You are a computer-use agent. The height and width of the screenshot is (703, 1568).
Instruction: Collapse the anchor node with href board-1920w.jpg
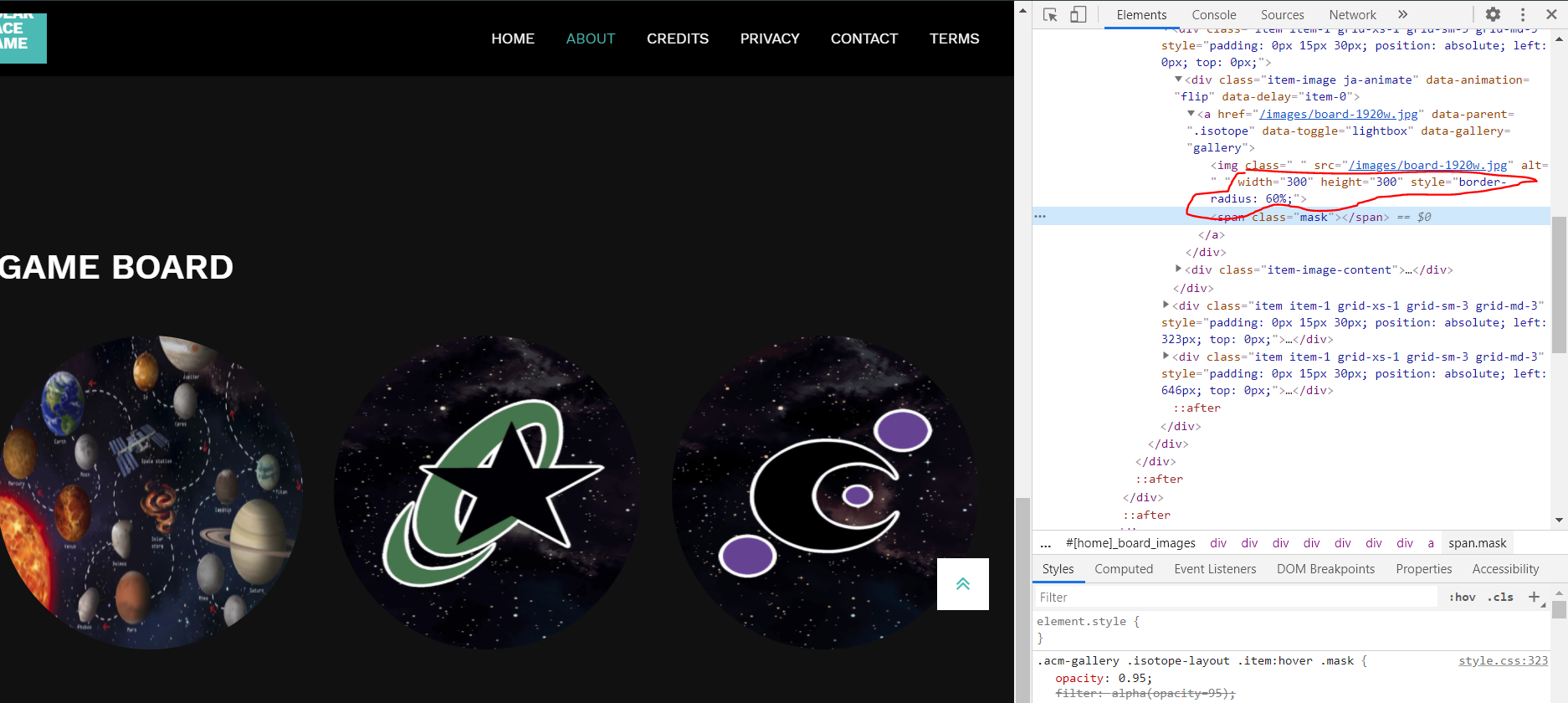1191,114
